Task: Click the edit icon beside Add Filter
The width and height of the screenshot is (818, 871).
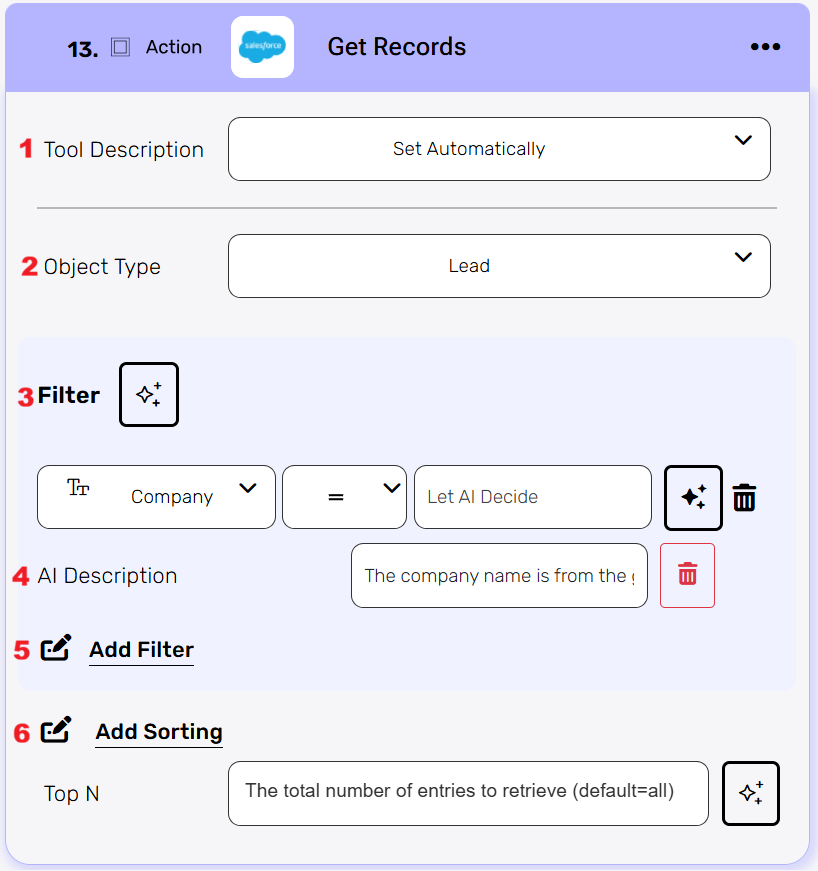Action: click(x=56, y=649)
